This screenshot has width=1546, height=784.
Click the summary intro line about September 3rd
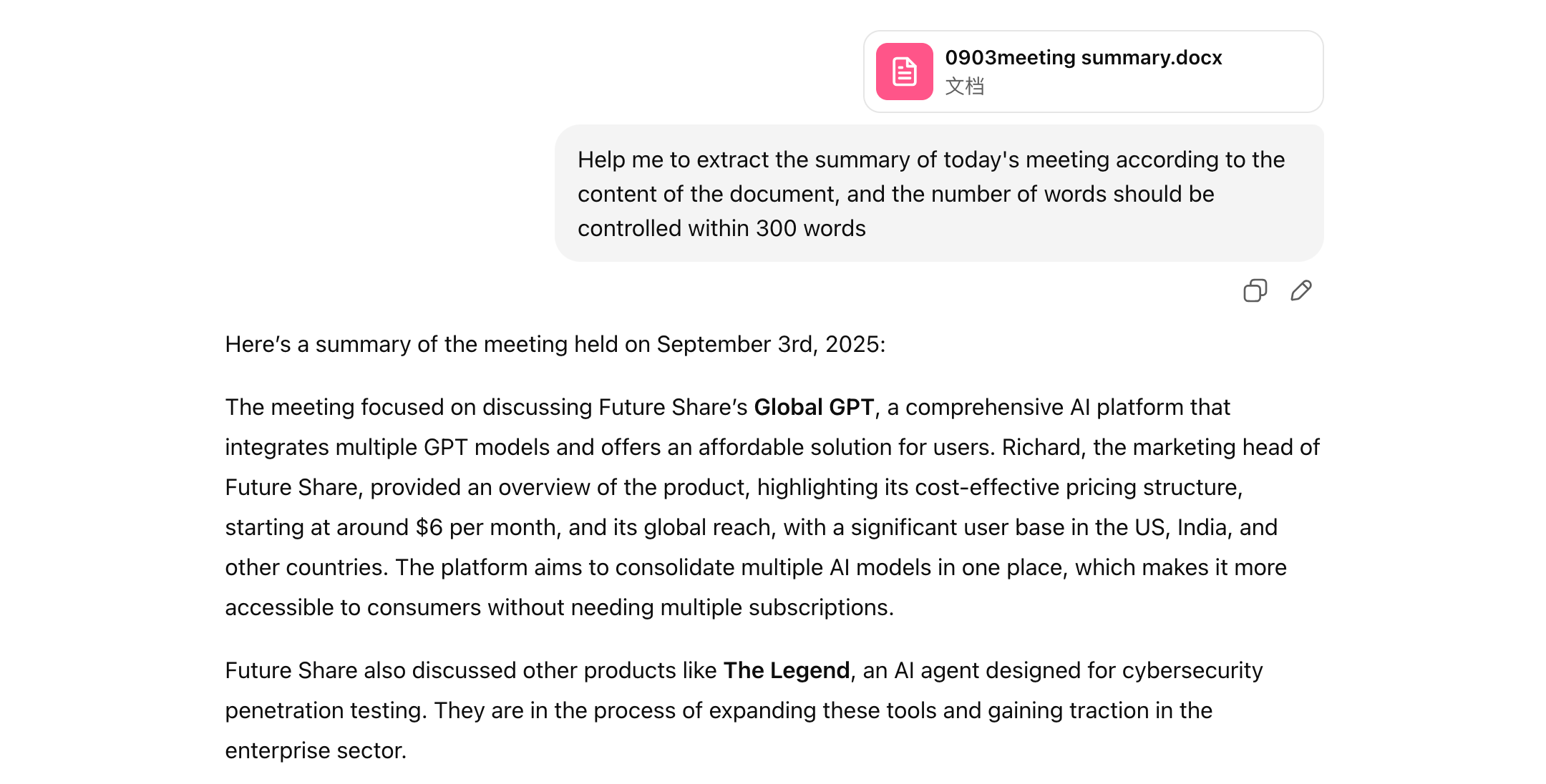click(x=555, y=344)
